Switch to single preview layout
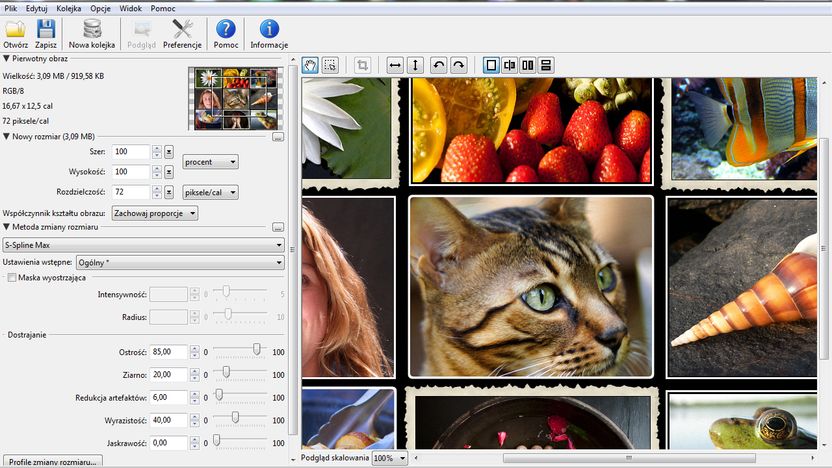The image size is (832, 468). pyautogui.click(x=491, y=65)
